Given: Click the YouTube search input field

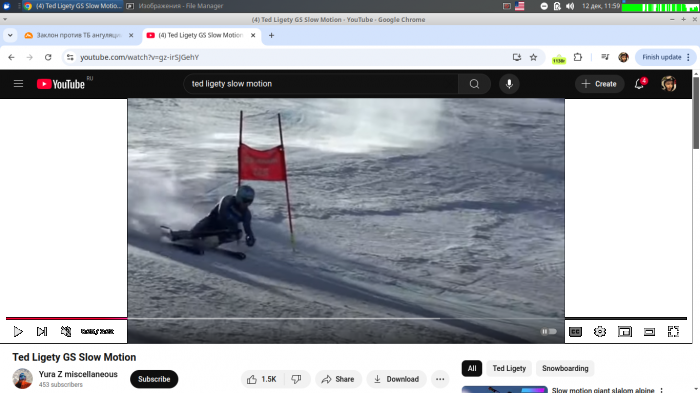Looking at the screenshot, I should [x=321, y=84].
